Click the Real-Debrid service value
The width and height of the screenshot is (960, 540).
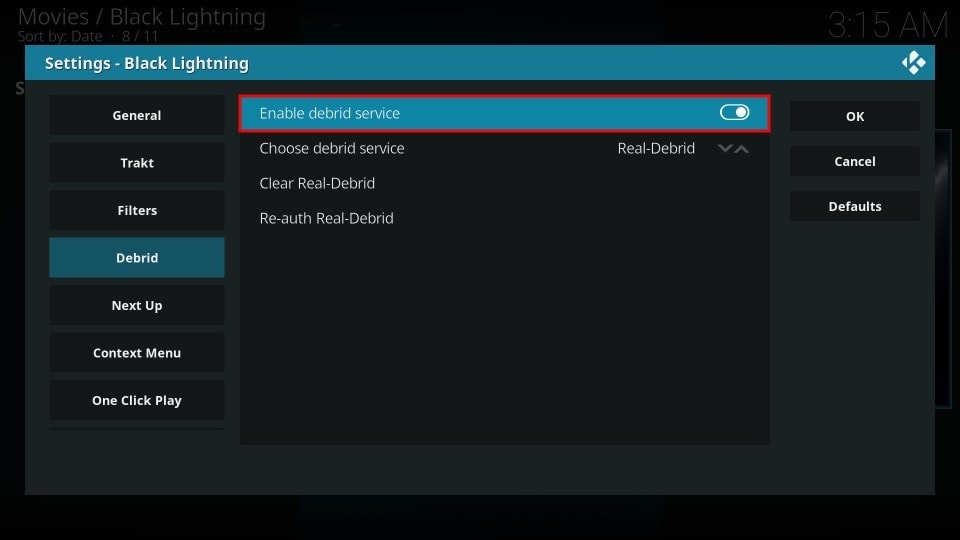pyautogui.click(x=656, y=148)
